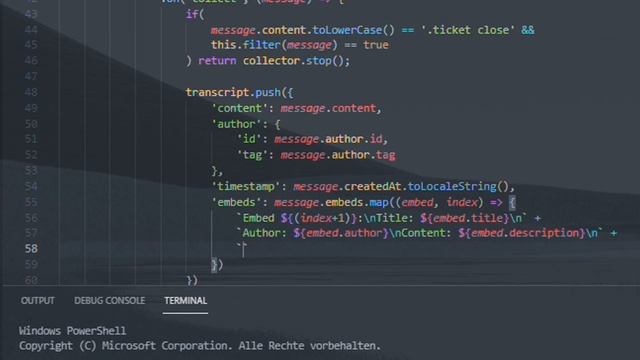Viewport: 640px width, 360px height.
Task: Click the 'content' key on line 49
Action: point(240,108)
